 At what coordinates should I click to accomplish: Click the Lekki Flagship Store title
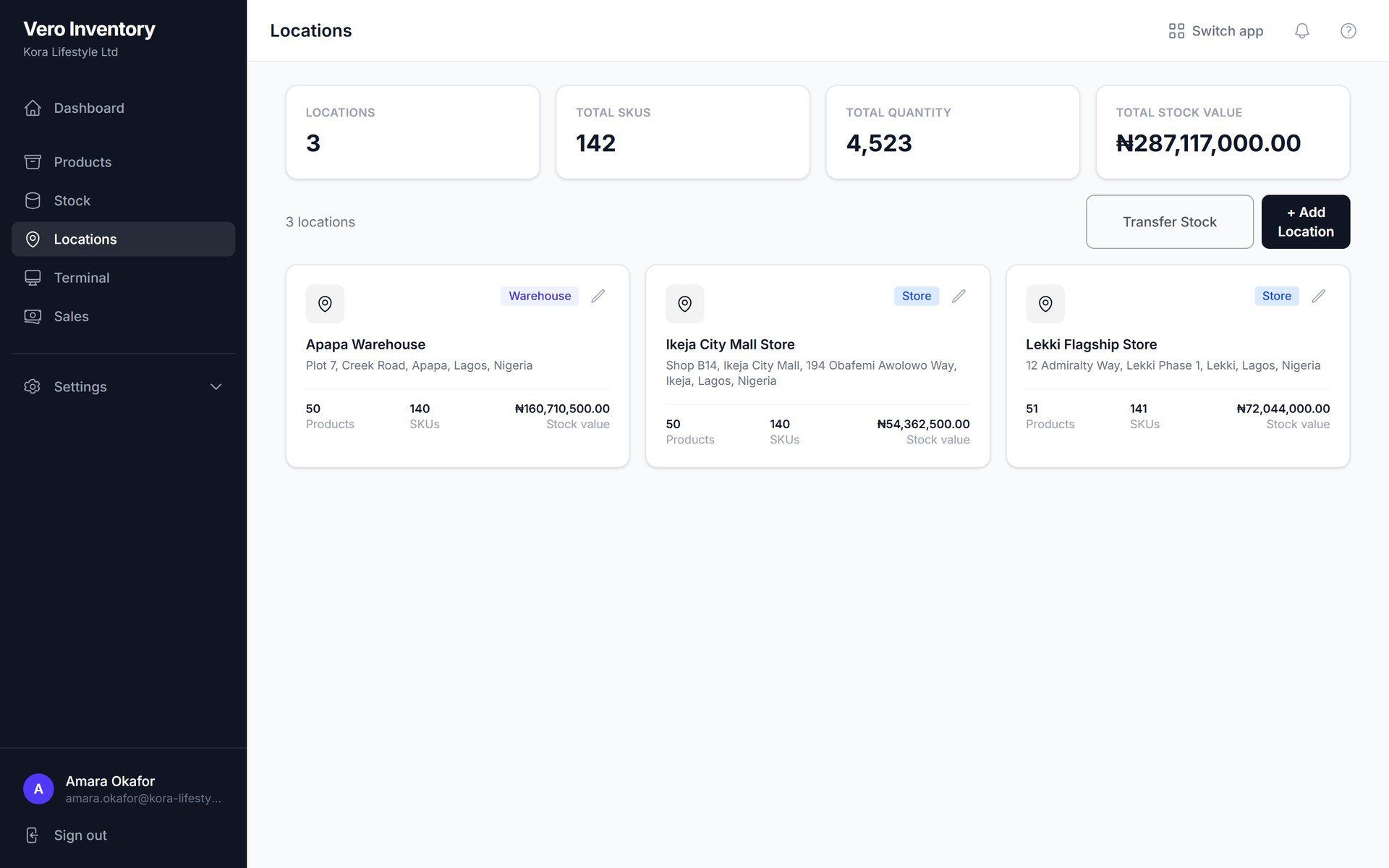[x=1091, y=344]
